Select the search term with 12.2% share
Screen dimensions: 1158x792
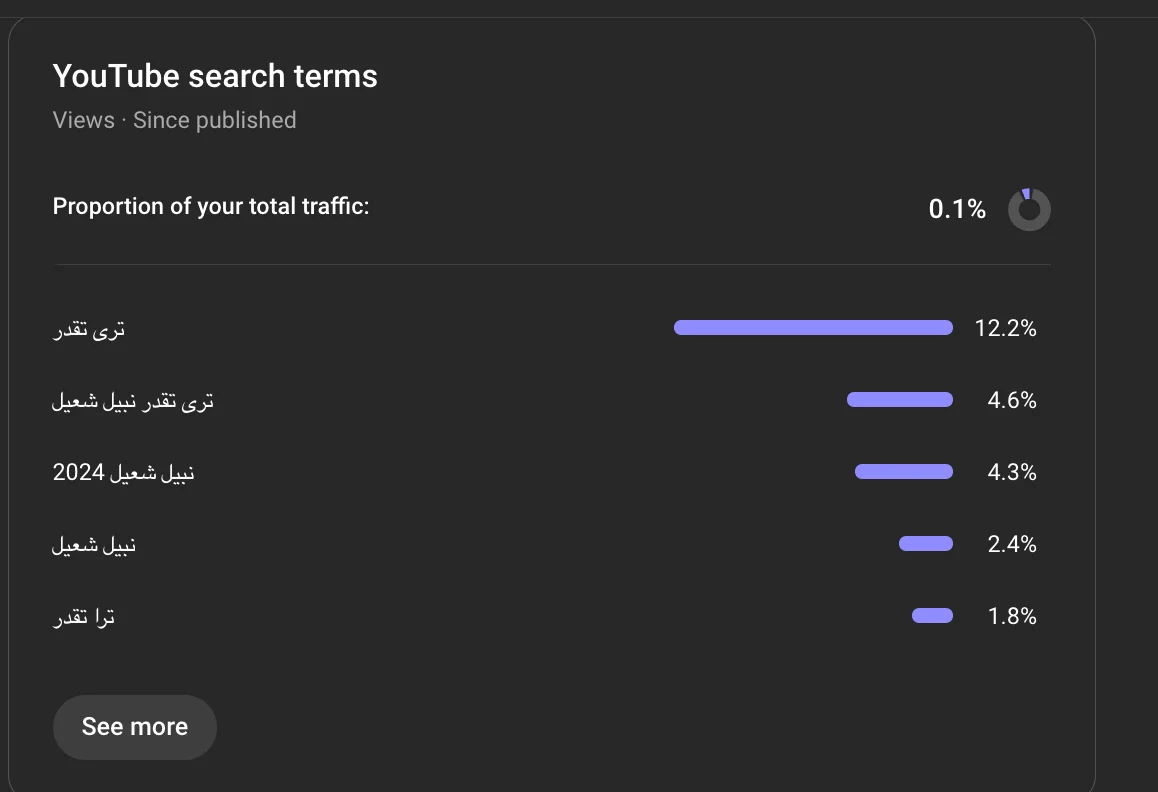pyautogui.click(x=89, y=329)
